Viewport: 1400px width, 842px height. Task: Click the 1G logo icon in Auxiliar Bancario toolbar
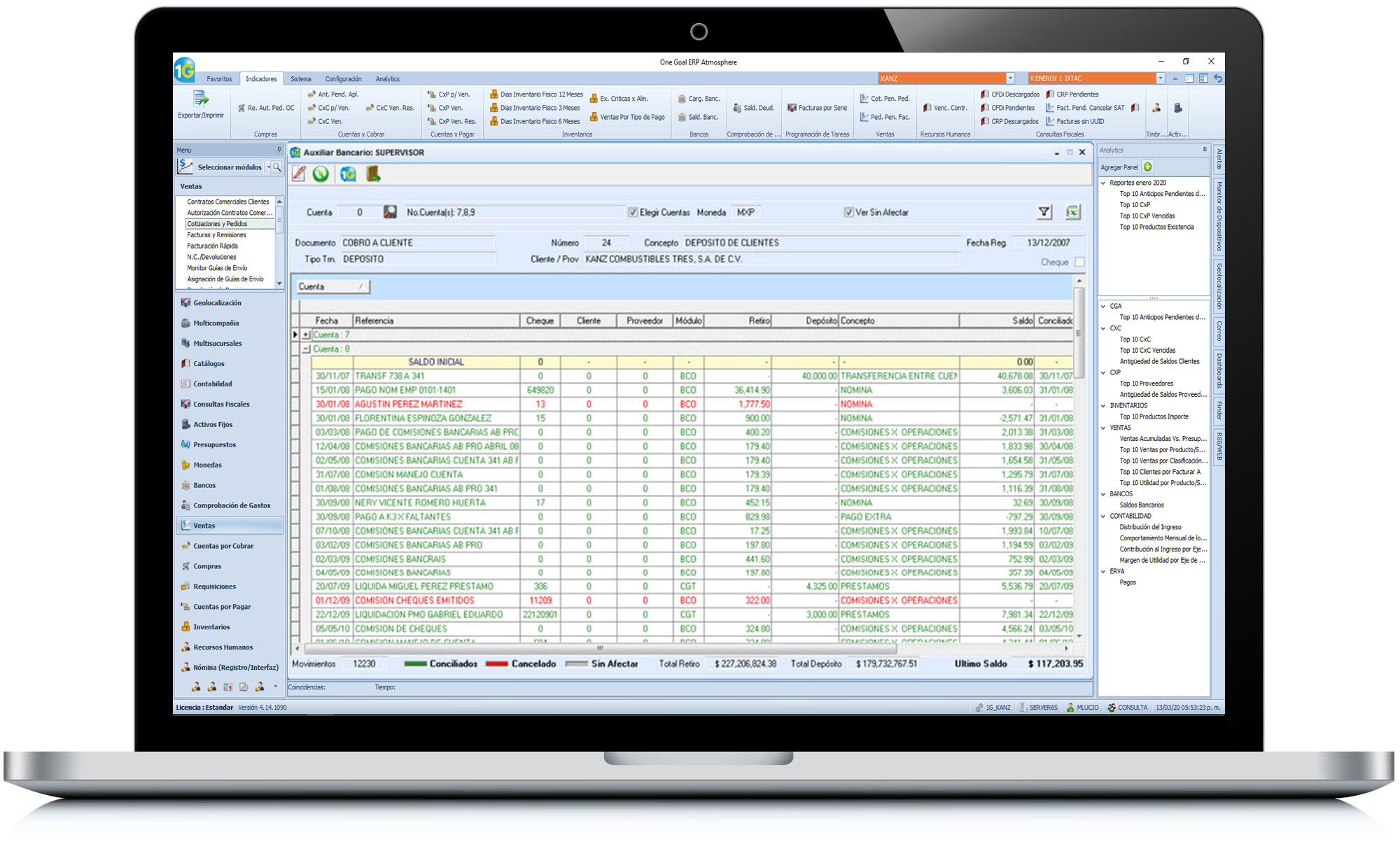(348, 174)
